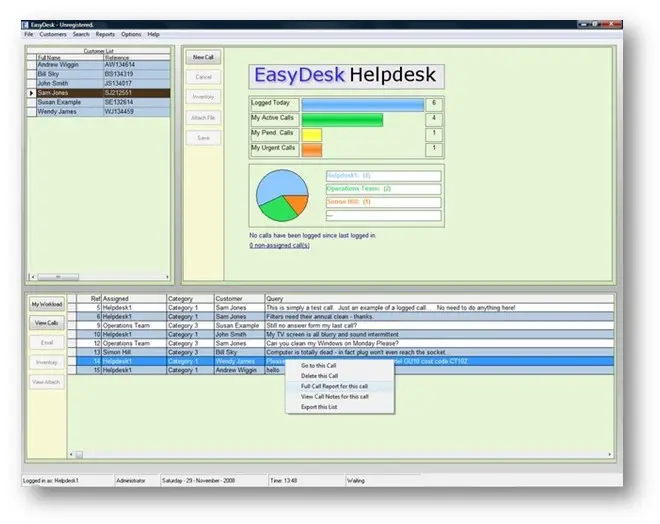This screenshot has height=524, width=660.
Task: Click reference WJ134459
Action: pyautogui.click(x=137, y=112)
